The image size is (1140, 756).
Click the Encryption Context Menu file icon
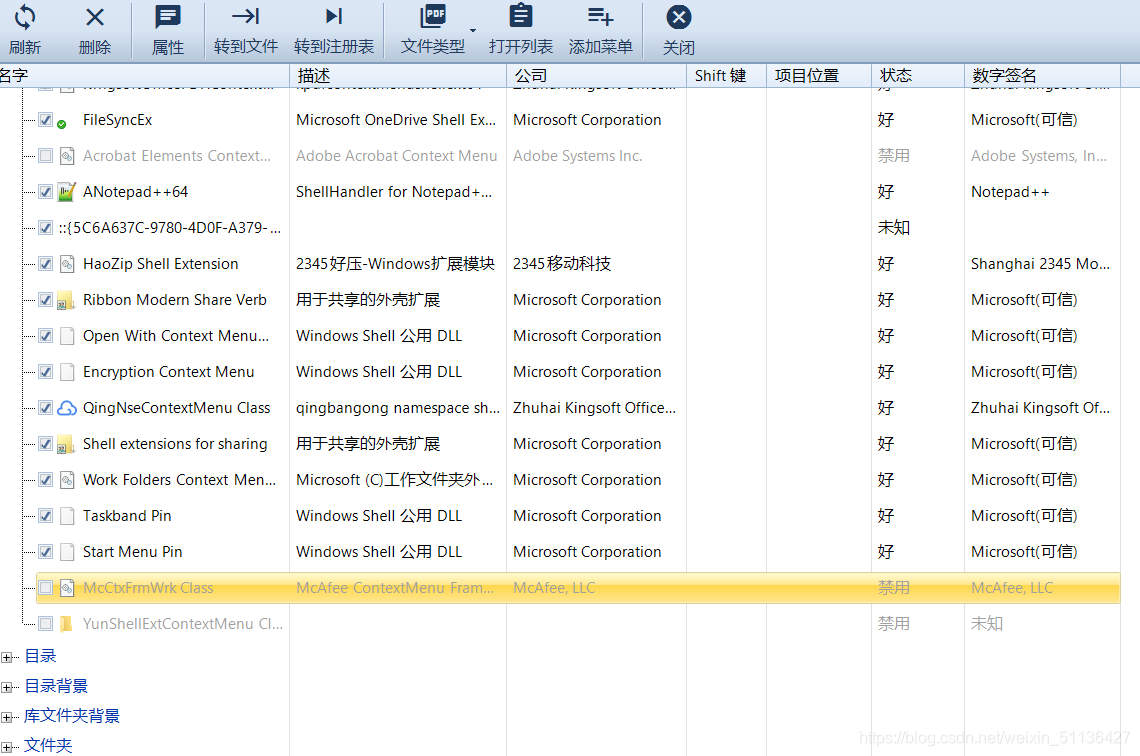coord(67,371)
